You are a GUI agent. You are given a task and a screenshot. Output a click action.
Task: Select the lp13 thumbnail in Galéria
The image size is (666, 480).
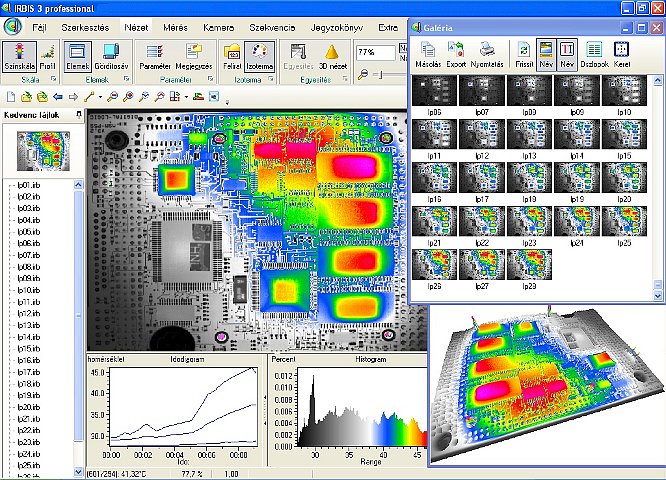point(529,134)
